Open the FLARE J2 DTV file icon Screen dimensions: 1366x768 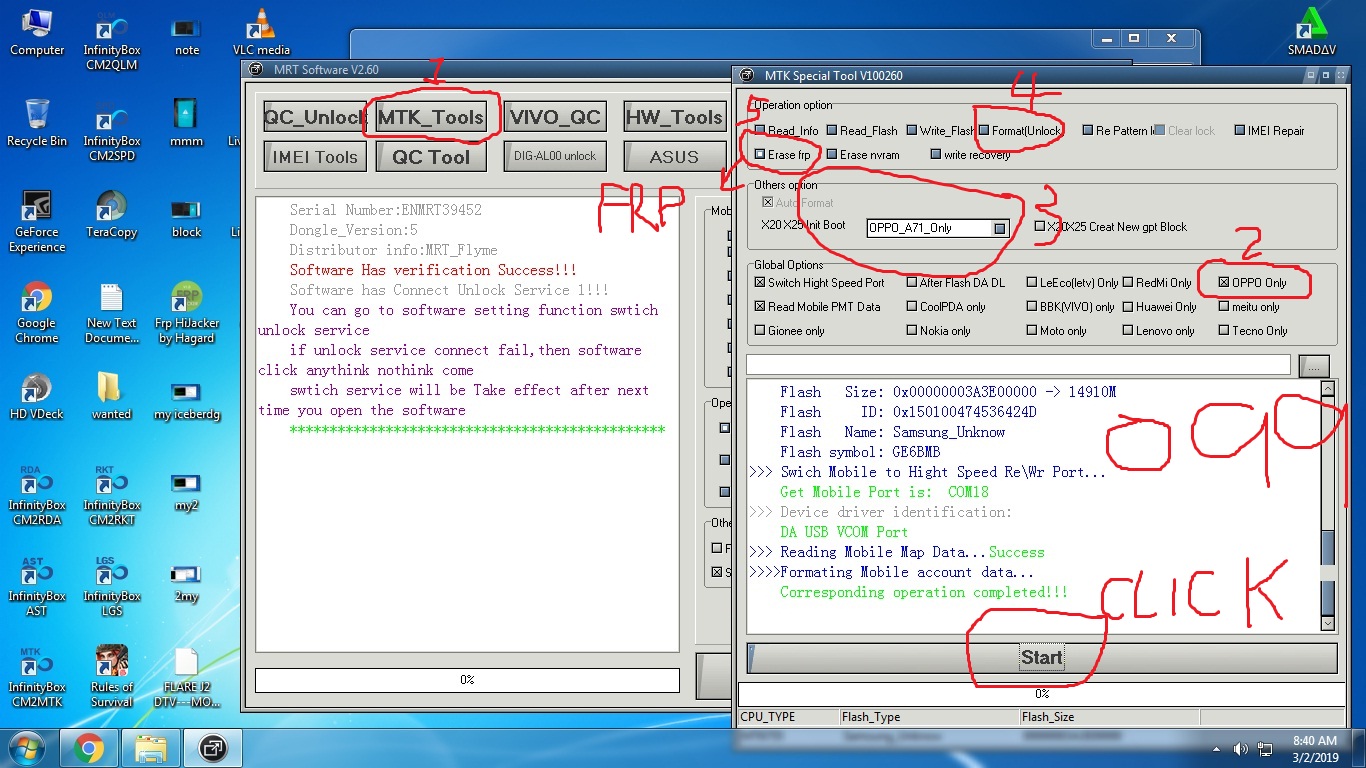point(186,676)
